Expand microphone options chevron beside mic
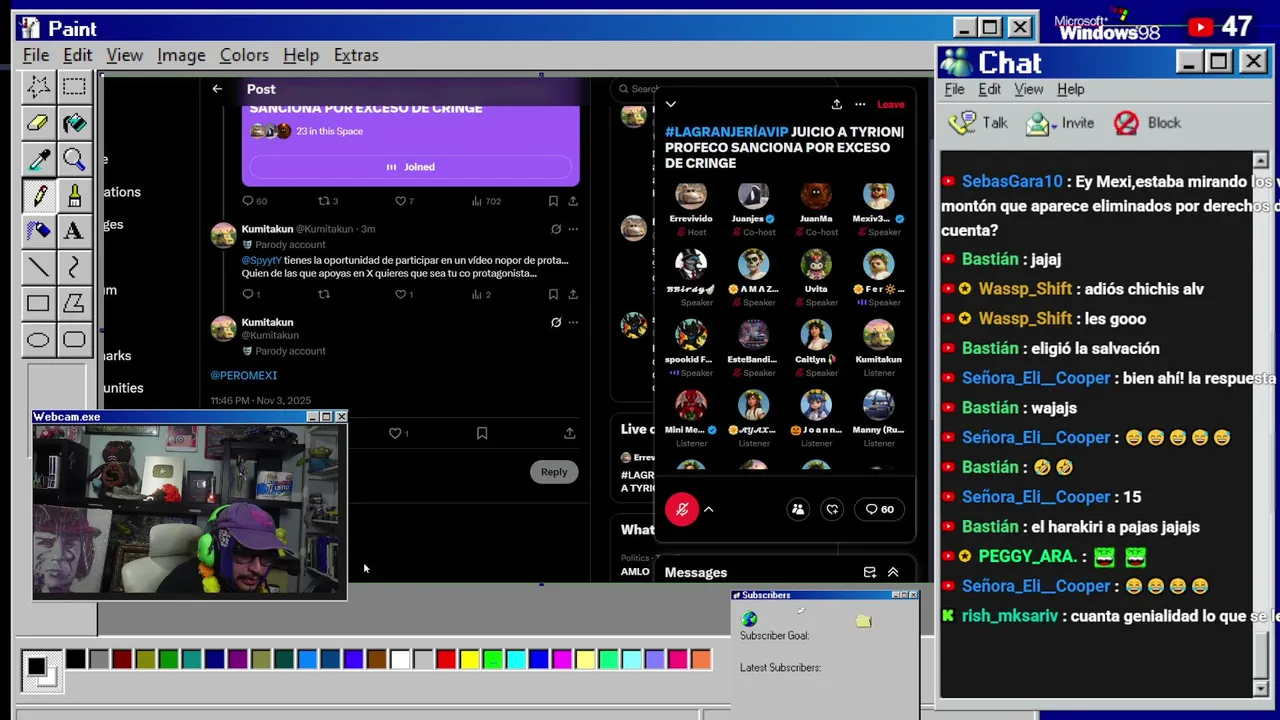This screenshot has height=720, width=1280. pyautogui.click(x=709, y=509)
